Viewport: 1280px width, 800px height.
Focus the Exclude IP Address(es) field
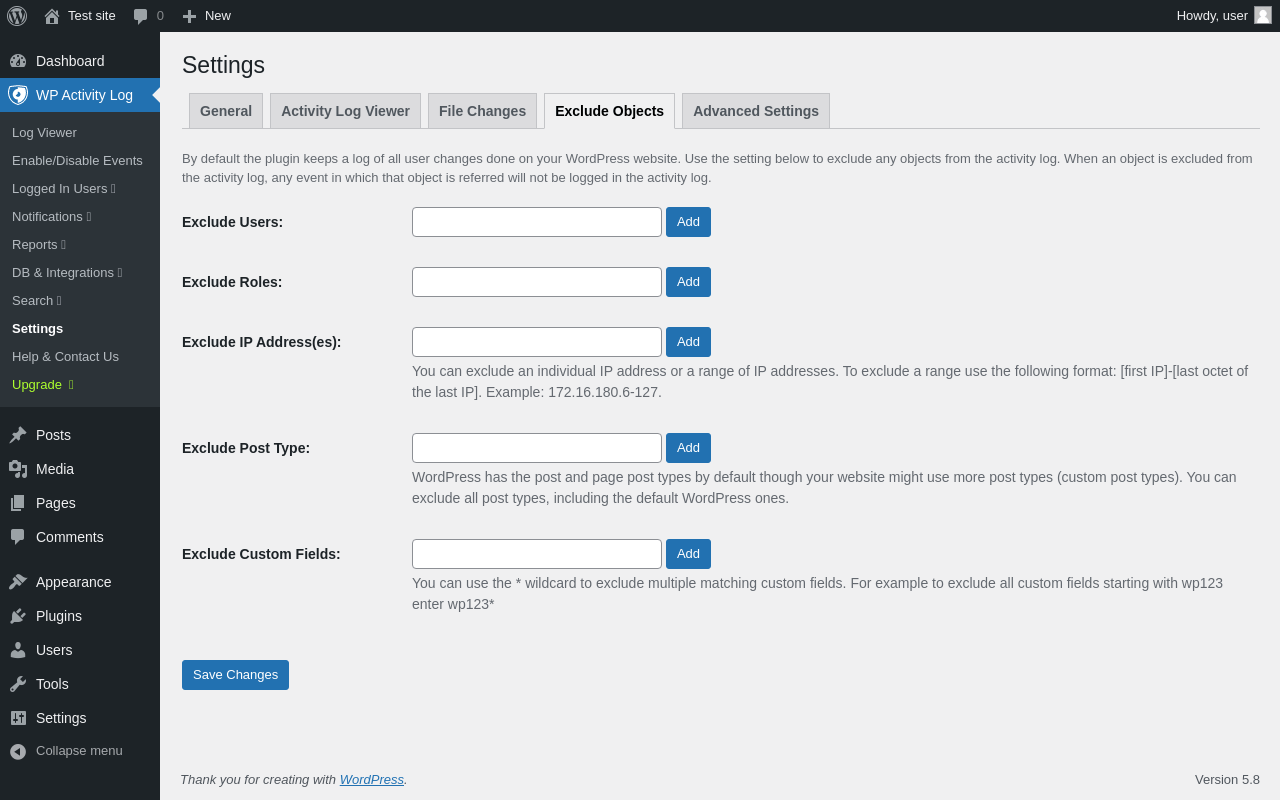pyautogui.click(x=537, y=342)
